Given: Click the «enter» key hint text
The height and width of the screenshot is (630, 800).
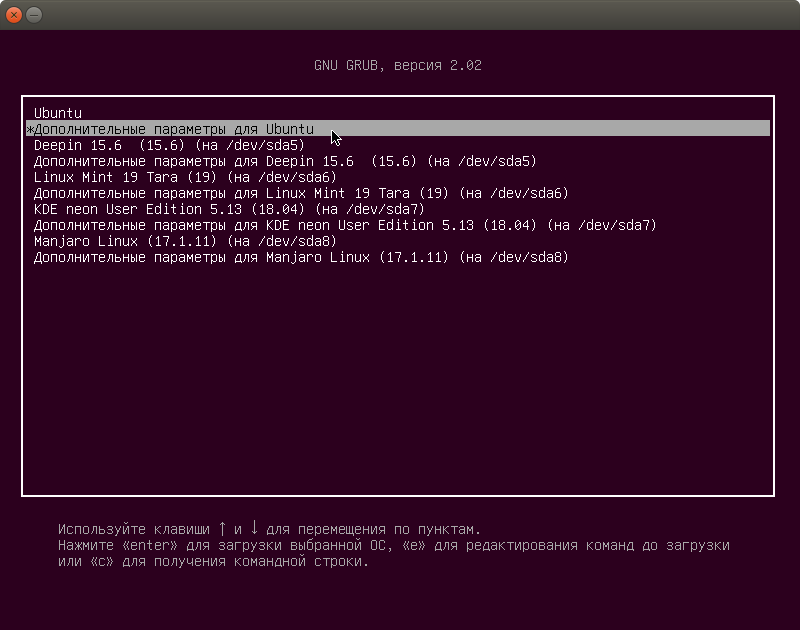Looking at the screenshot, I should pyautogui.click(x=150, y=545).
